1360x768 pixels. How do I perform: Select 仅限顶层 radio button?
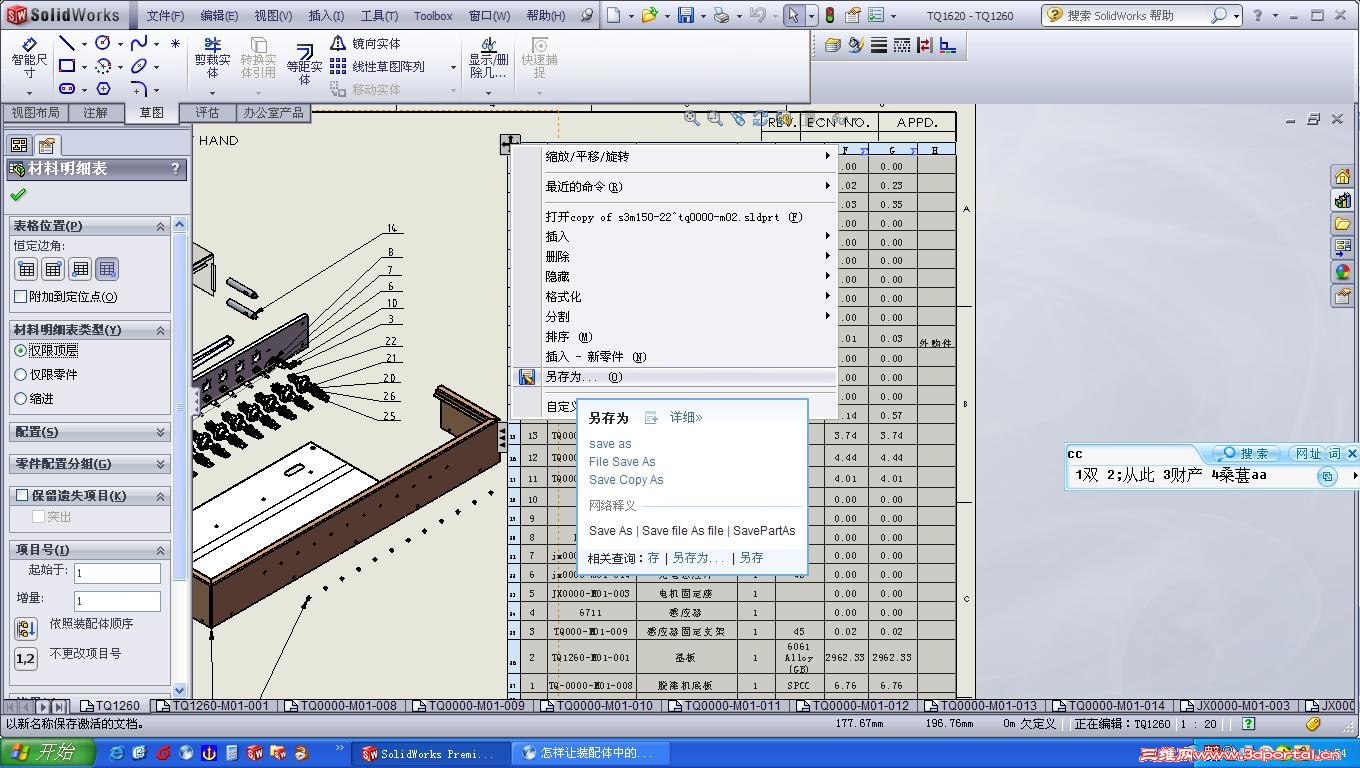point(20,351)
